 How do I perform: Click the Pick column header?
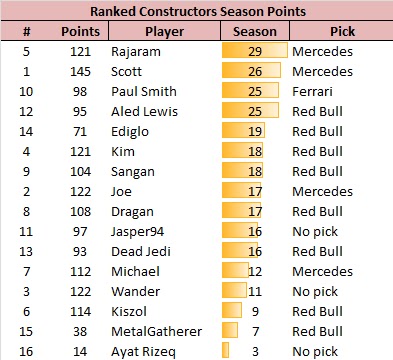coord(342,31)
